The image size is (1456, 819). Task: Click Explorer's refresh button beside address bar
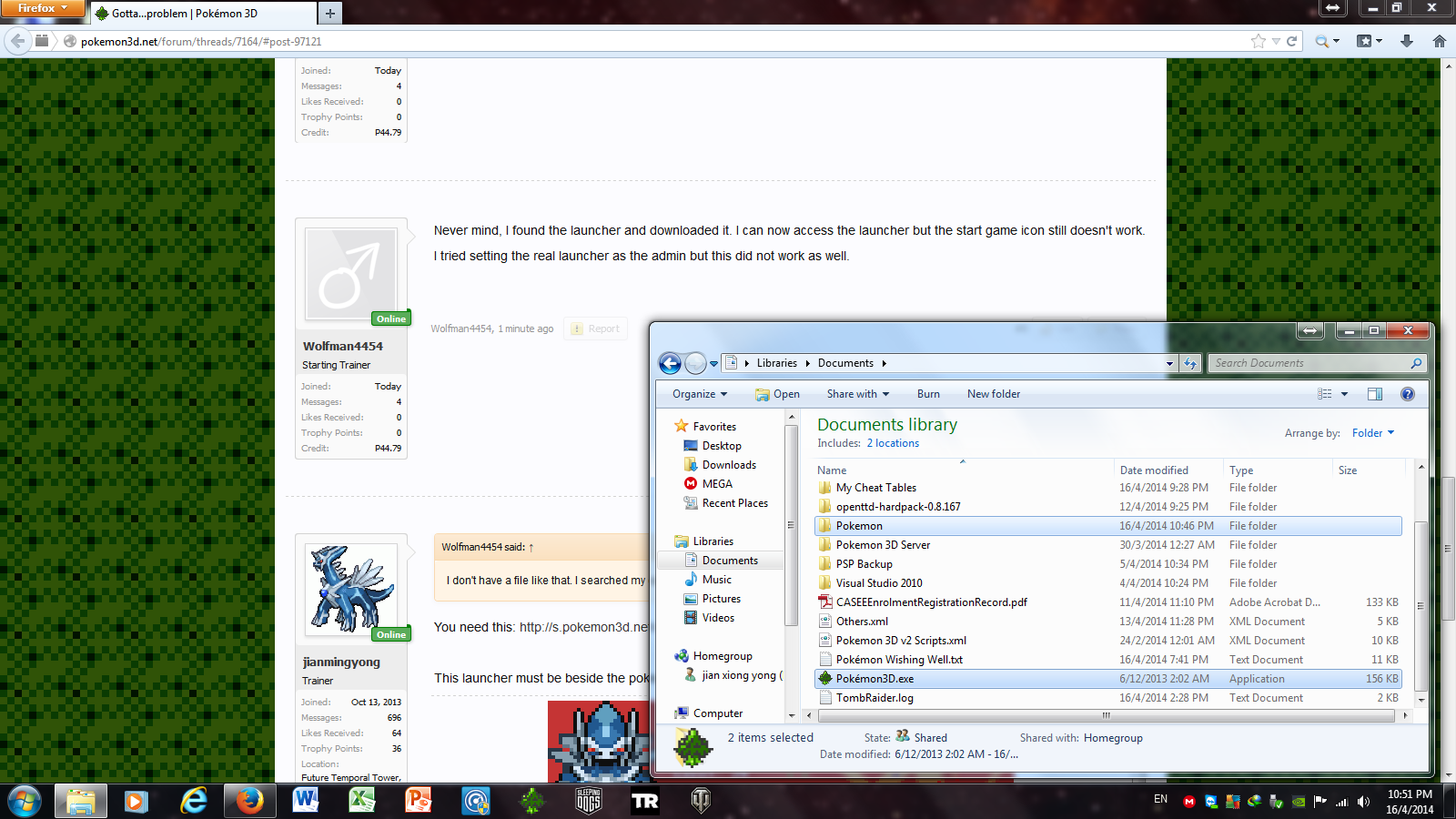1190,363
